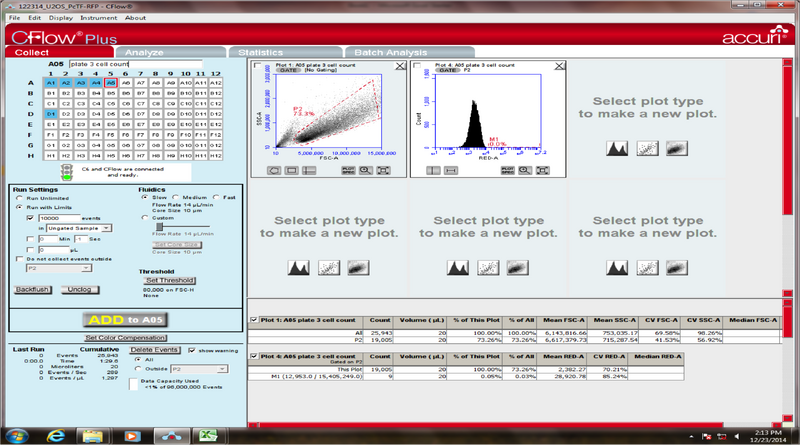Select Outside option for Delete Events

[138, 368]
